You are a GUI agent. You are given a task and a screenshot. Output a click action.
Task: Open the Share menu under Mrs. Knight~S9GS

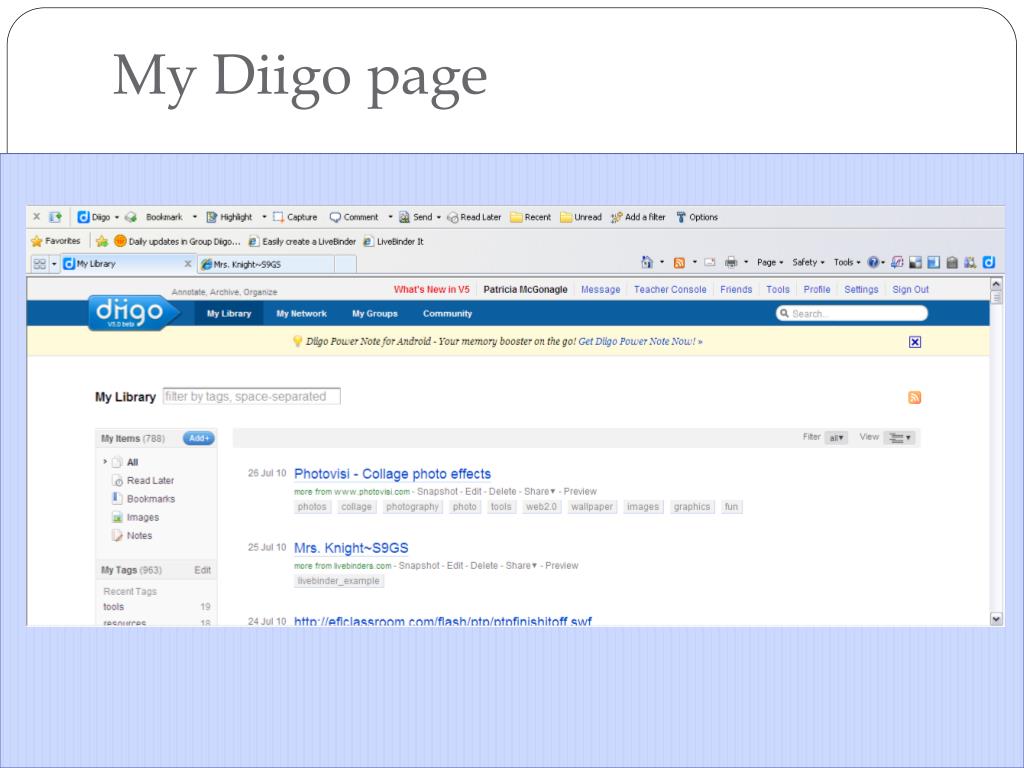(x=521, y=566)
